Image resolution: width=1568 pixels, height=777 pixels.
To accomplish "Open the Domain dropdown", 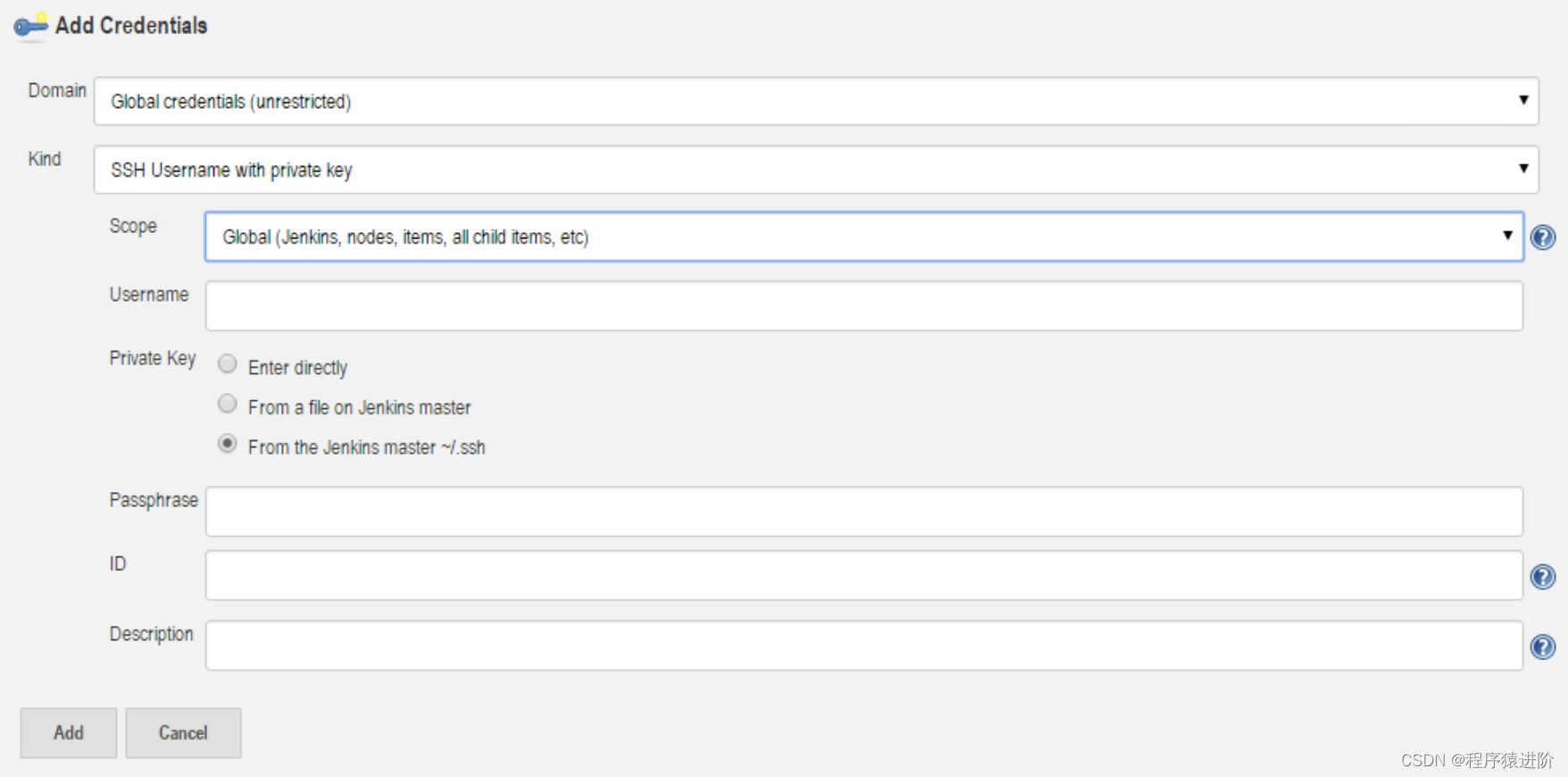I will 816,101.
